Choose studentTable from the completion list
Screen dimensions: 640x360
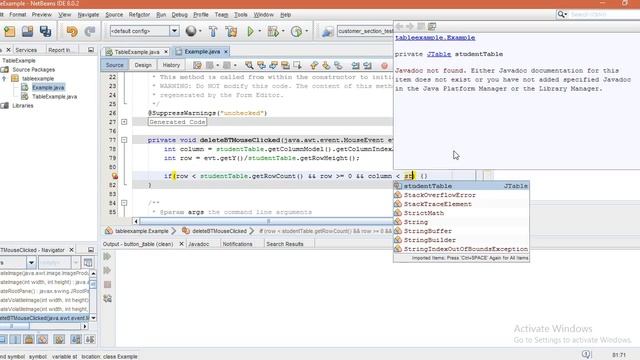click(461, 186)
